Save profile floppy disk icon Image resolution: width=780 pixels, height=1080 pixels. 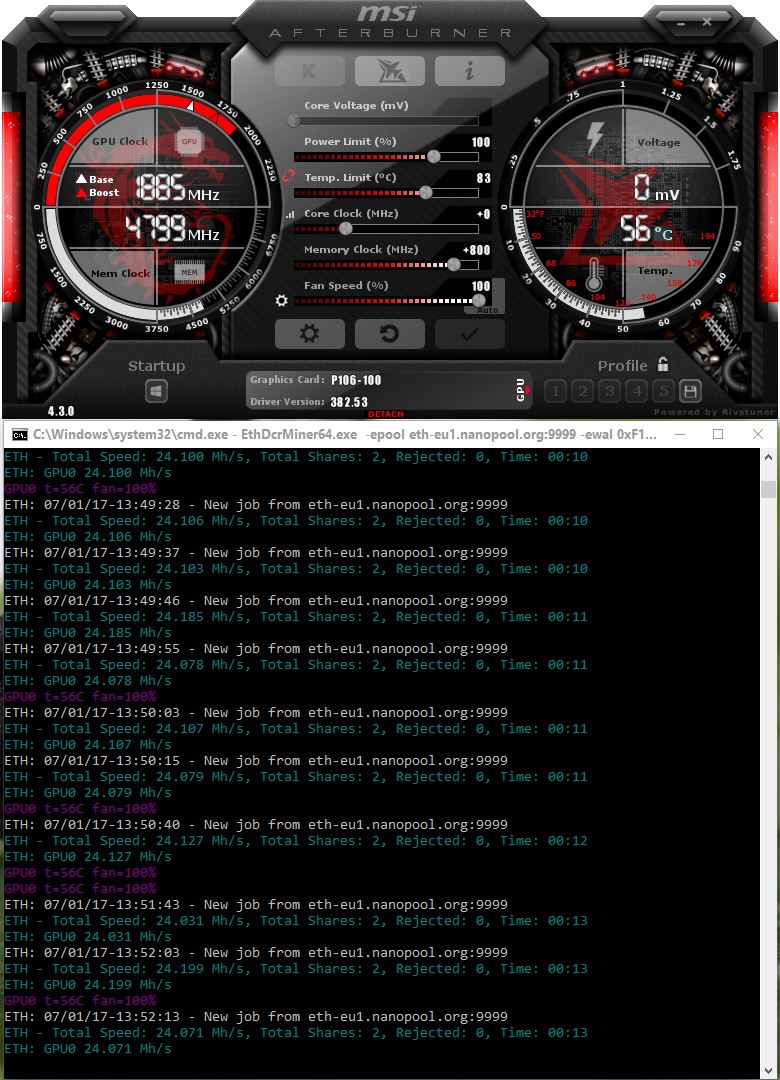(690, 392)
